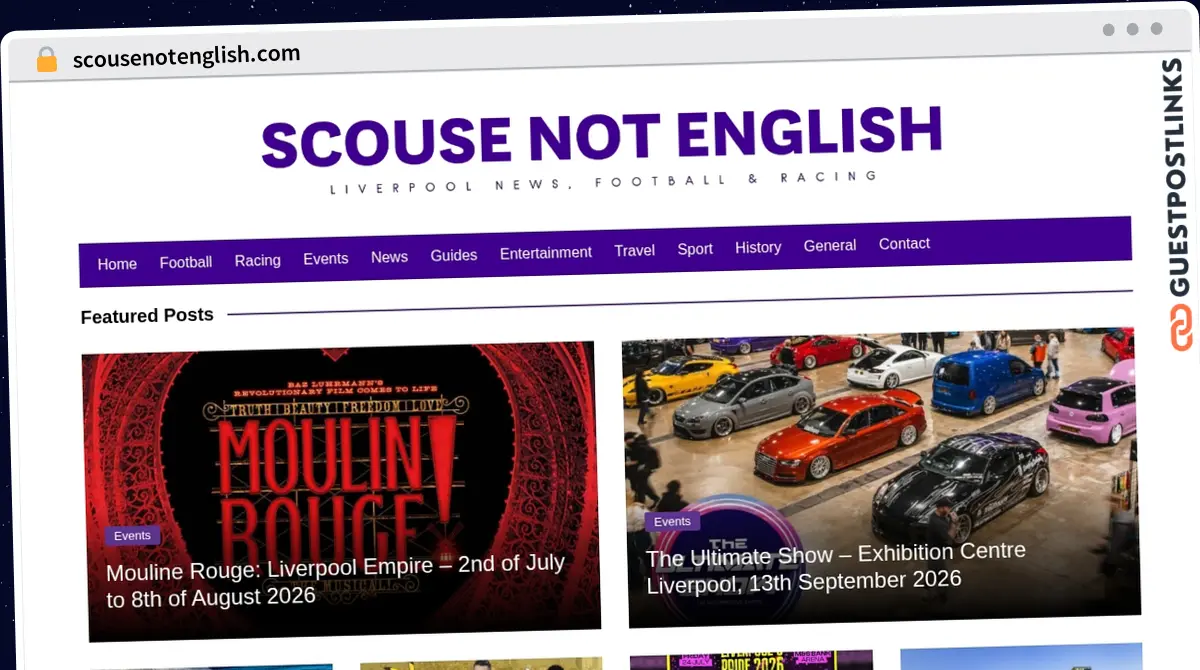Open the Contact page link

coord(904,244)
